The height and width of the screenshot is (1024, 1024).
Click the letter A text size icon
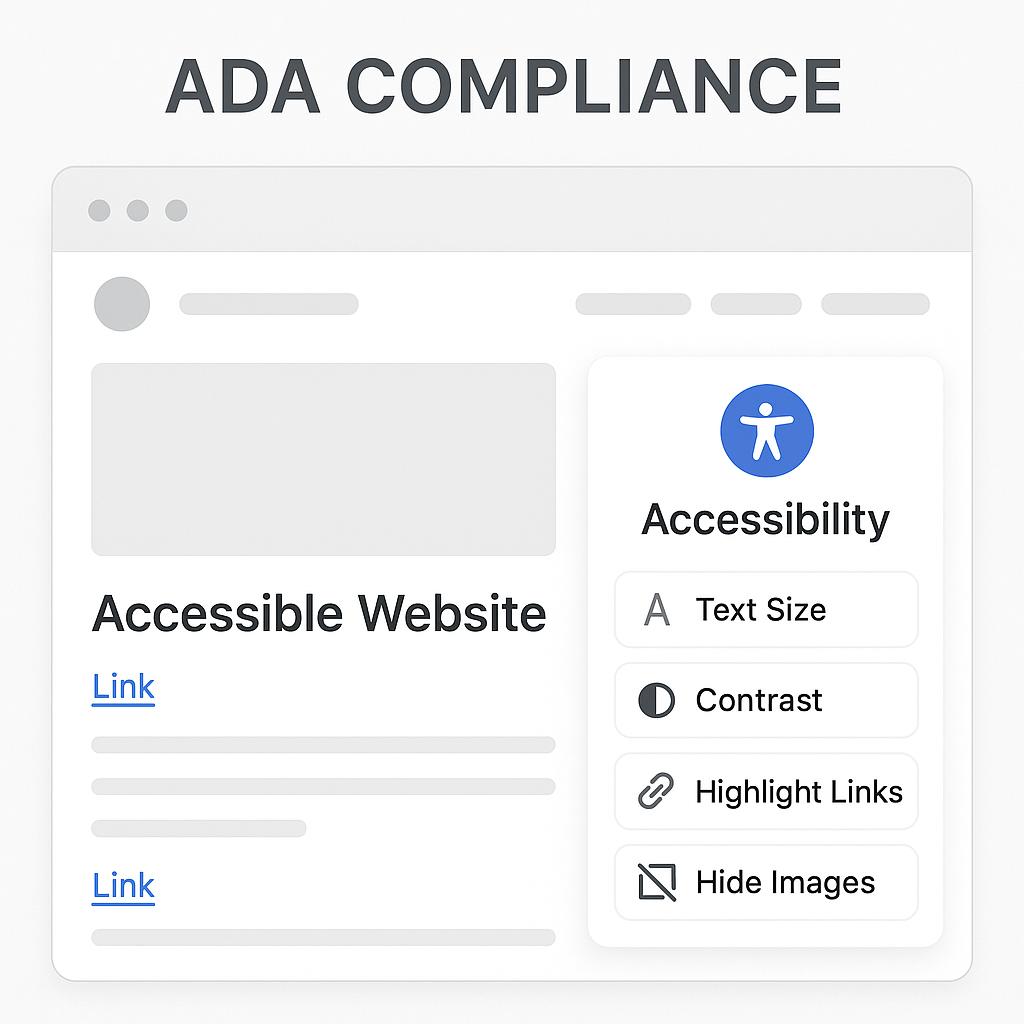coord(656,609)
